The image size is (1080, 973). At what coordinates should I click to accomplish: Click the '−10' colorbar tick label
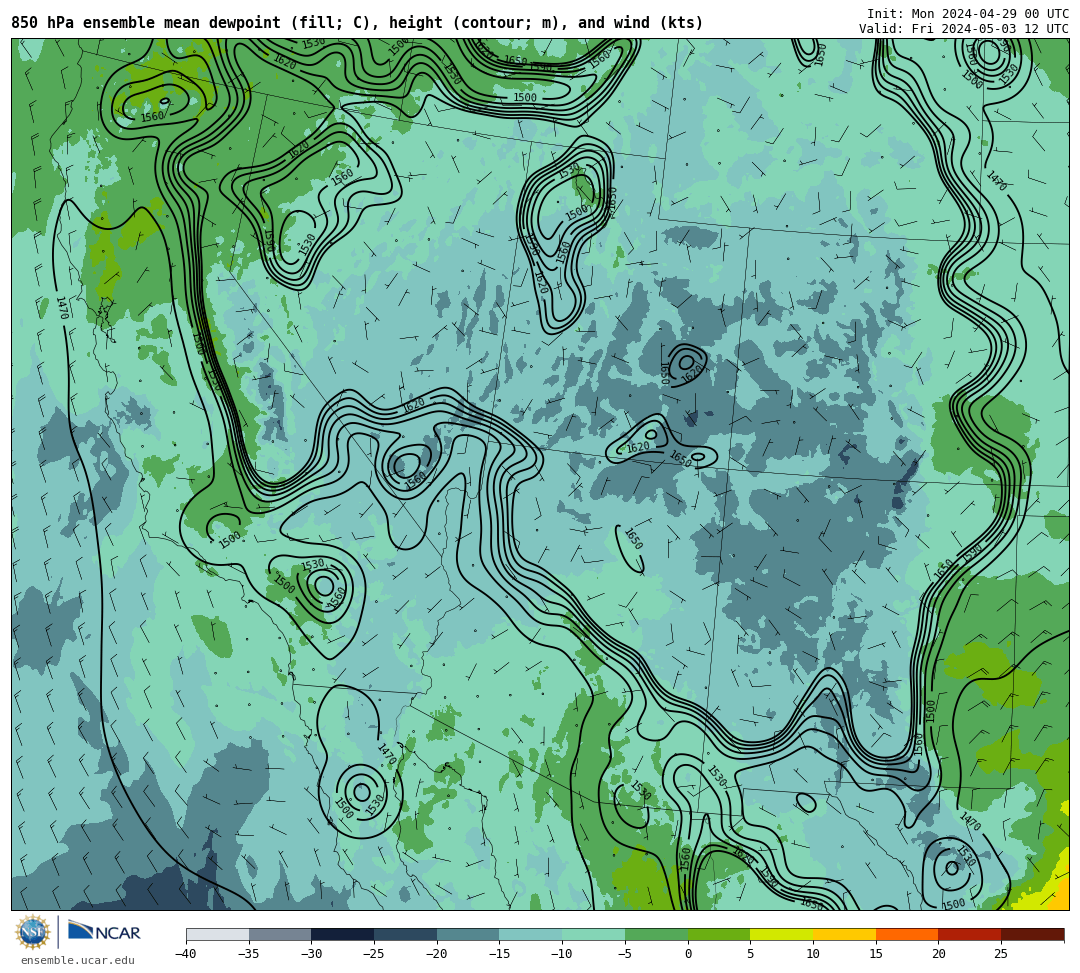(561, 954)
